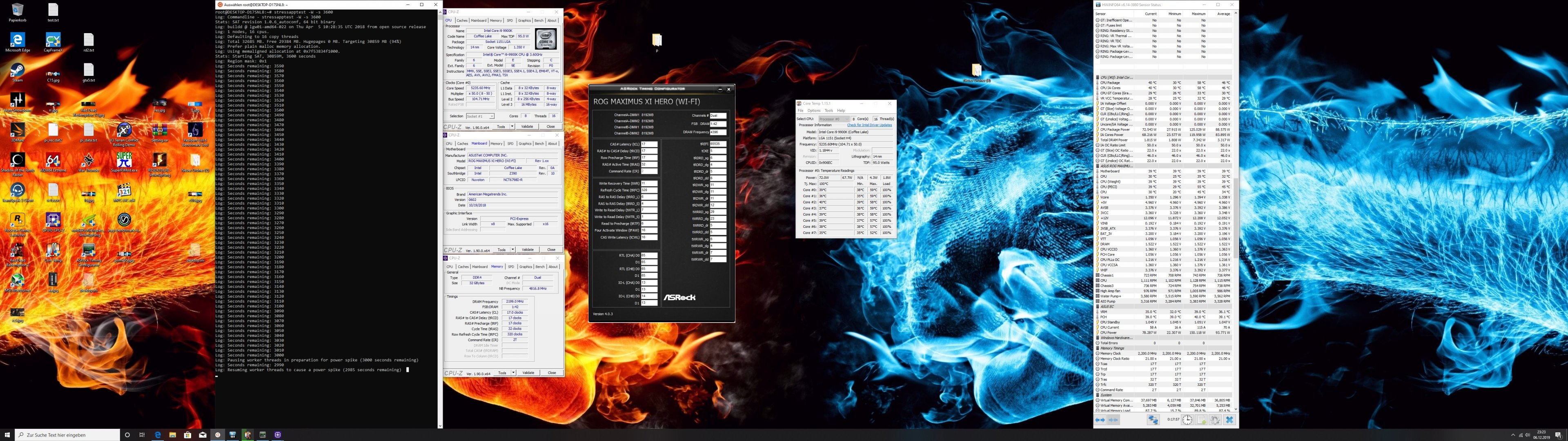Open MSI Afterburner desktop shortcut
Viewport: 1568px width, 441px height.
[17, 280]
